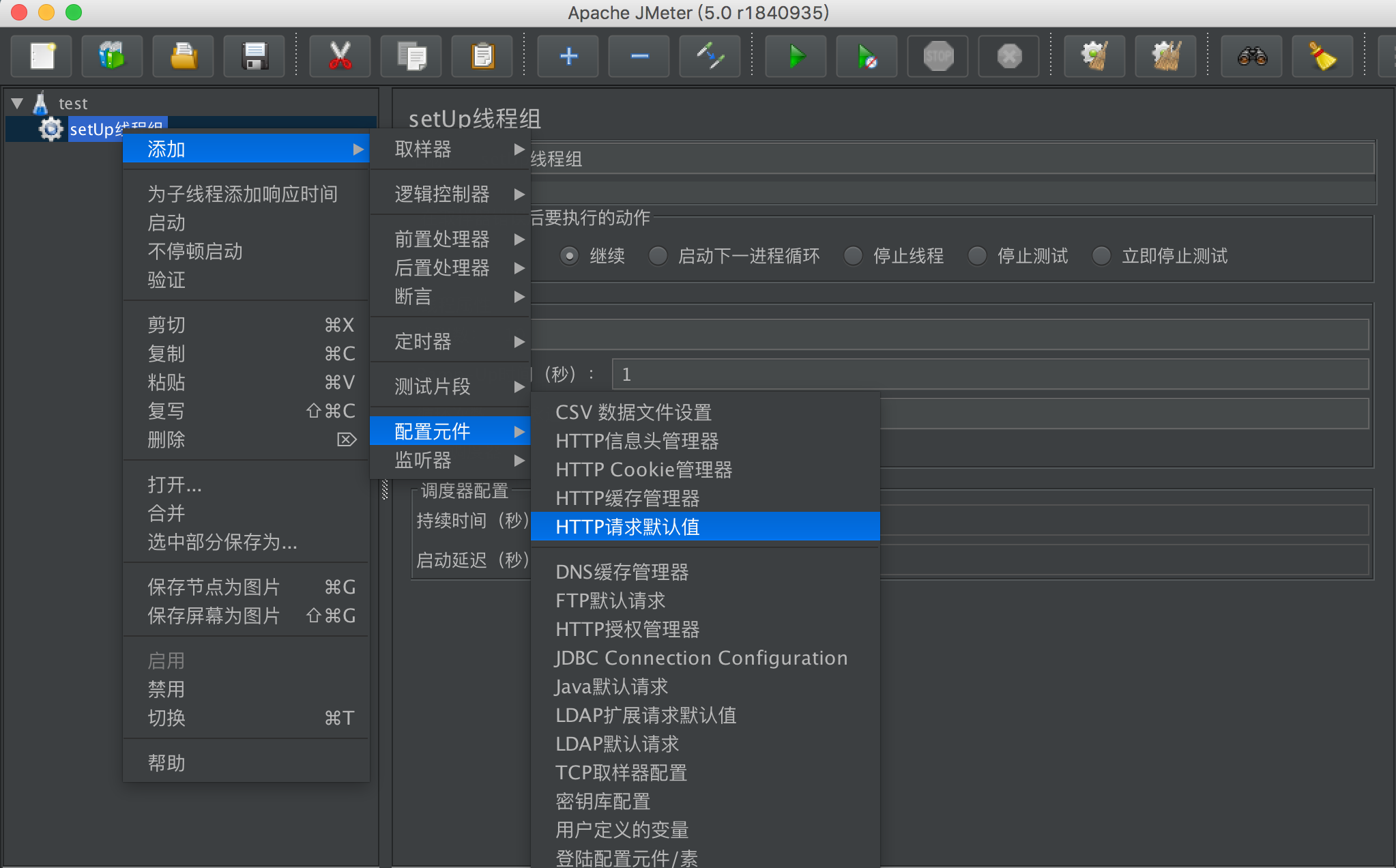Choose HTTP请求默认值 from config menu

click(706, 527)
